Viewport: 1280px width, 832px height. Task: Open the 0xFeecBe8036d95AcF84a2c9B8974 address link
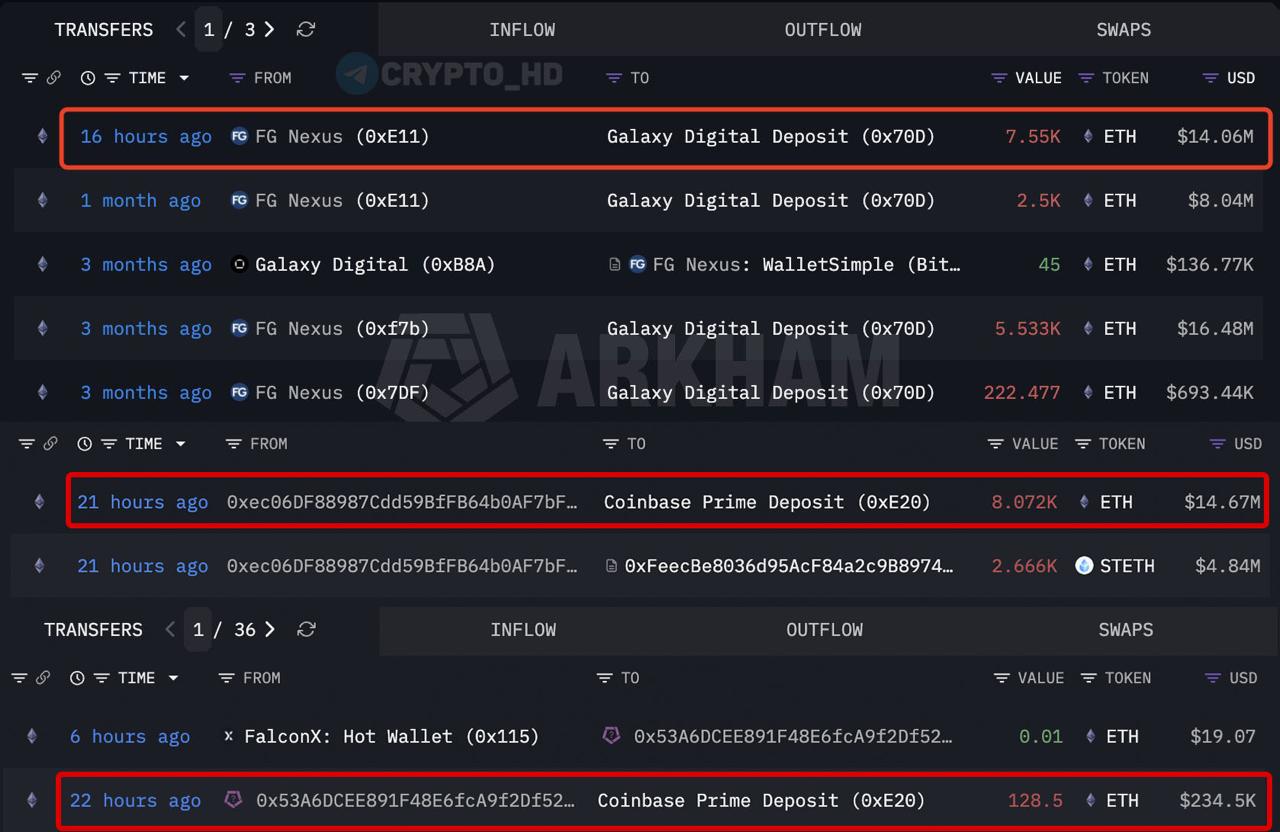(789, 566)
